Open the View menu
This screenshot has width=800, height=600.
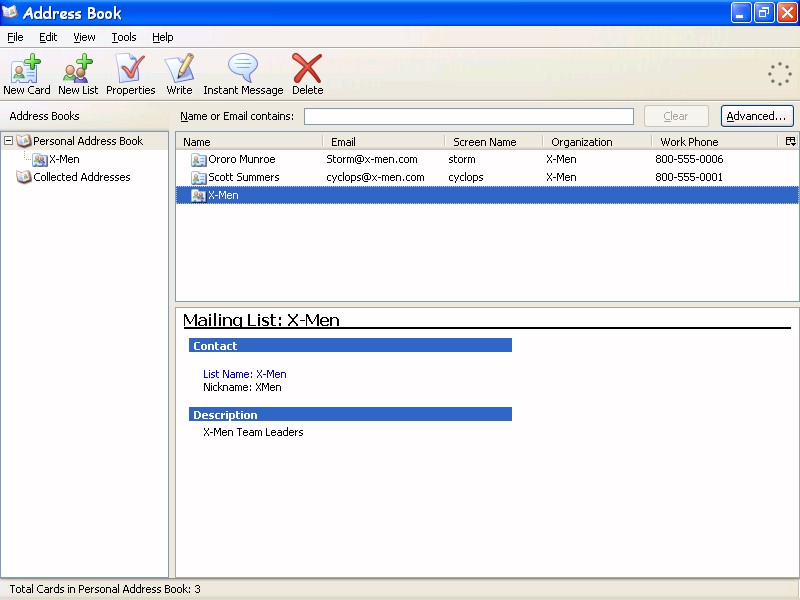84,37
